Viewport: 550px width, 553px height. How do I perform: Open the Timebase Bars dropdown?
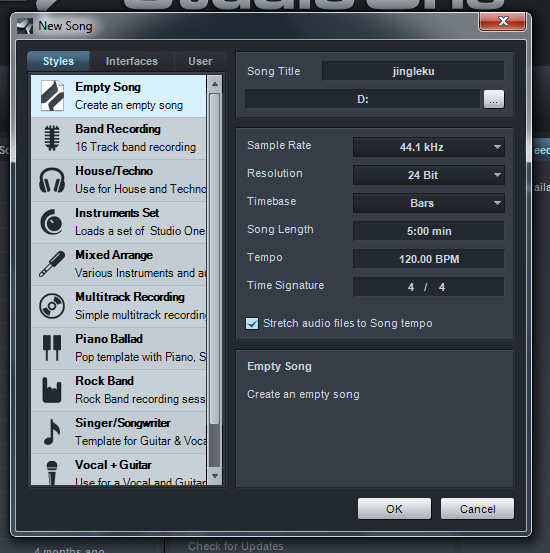point(429,203)
